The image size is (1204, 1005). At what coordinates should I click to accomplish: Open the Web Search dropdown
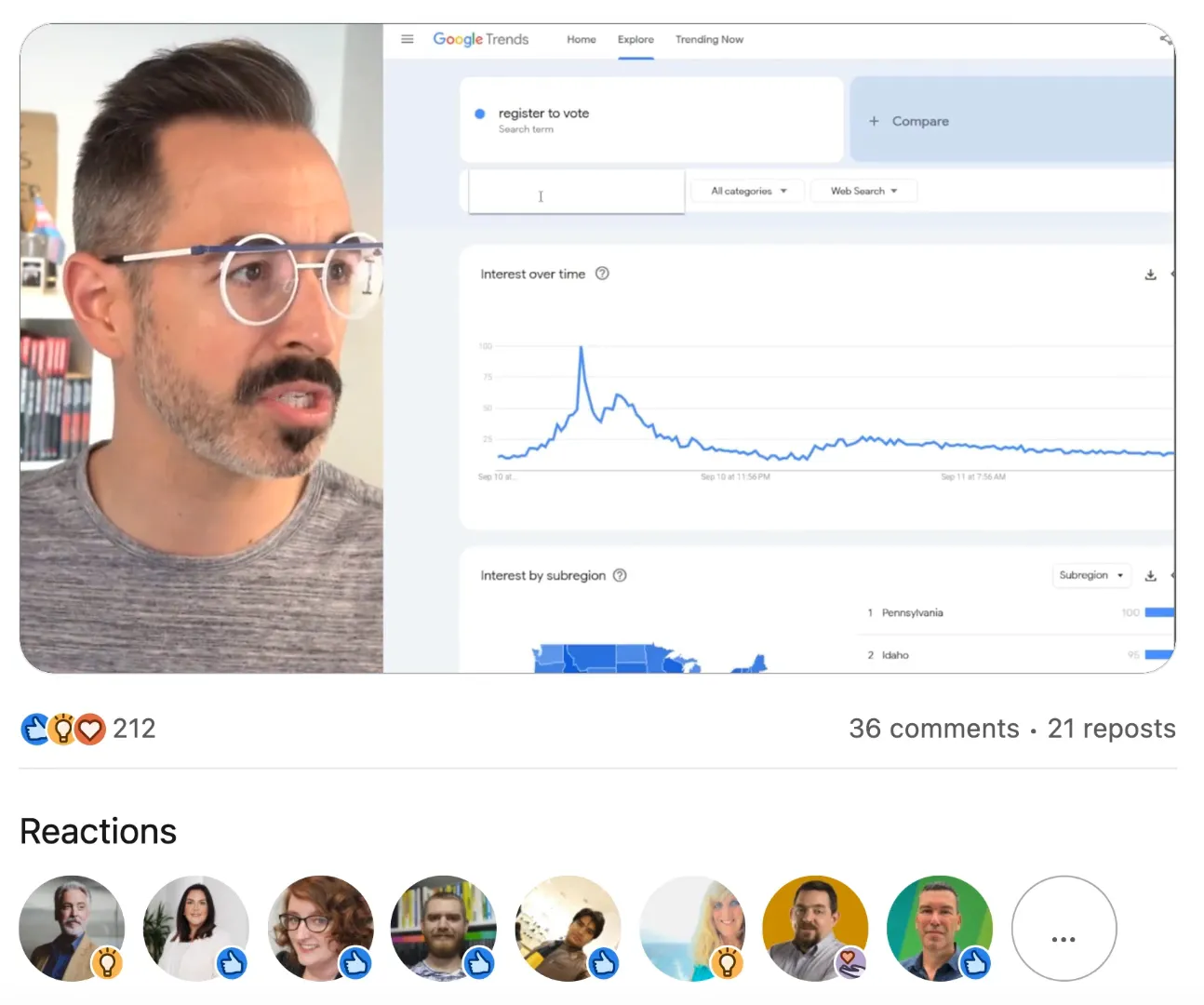coord(863,191)
